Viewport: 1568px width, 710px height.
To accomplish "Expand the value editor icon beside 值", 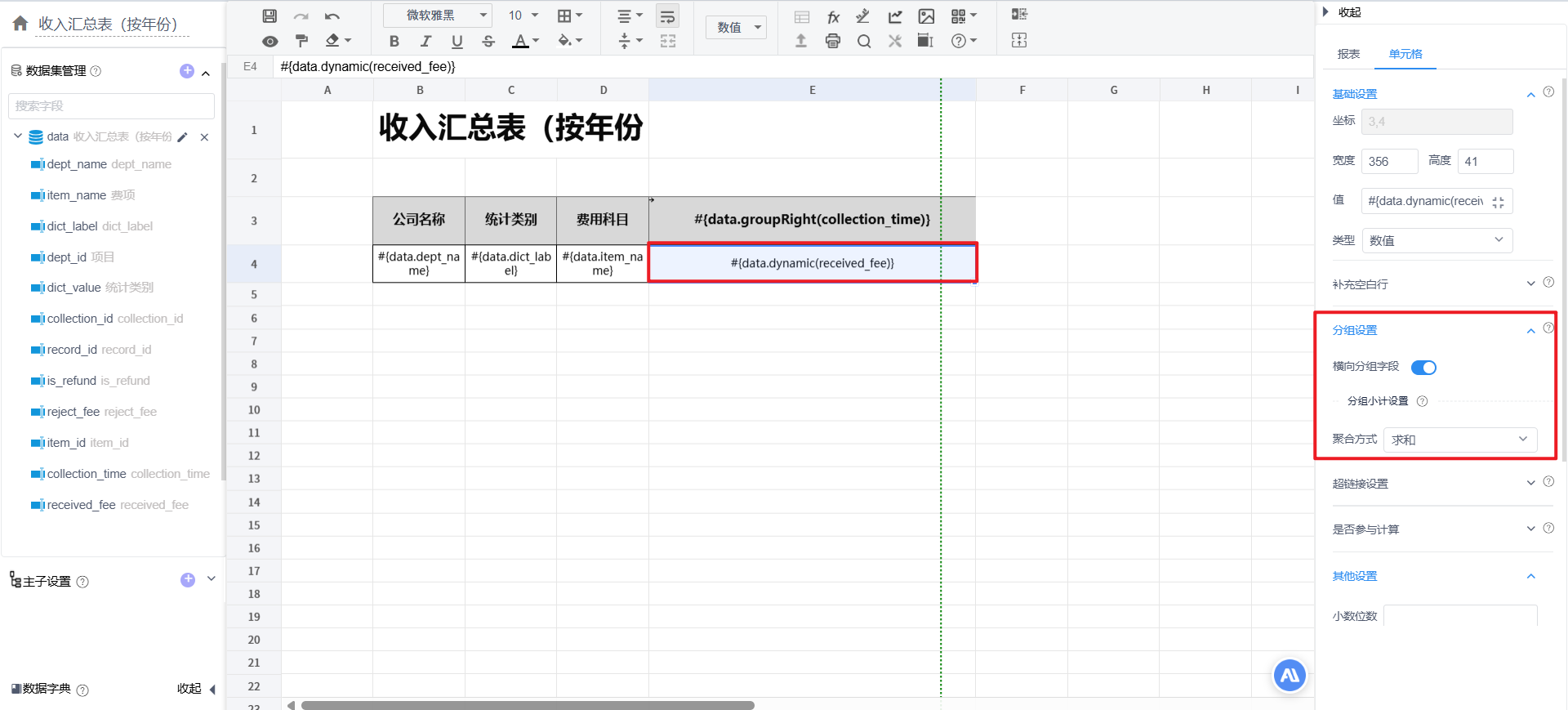I will coord(1498,203).
